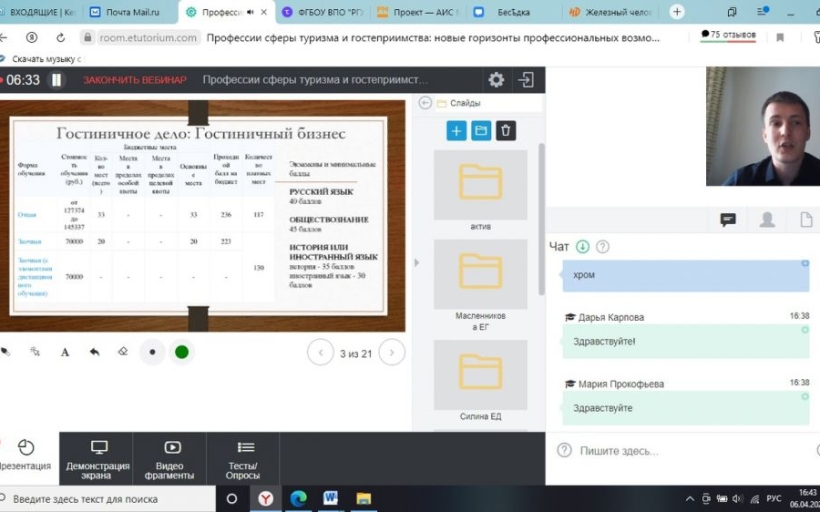Open chat help question mark
Viewport: 820px width, 512px height.
pos(602,246)
